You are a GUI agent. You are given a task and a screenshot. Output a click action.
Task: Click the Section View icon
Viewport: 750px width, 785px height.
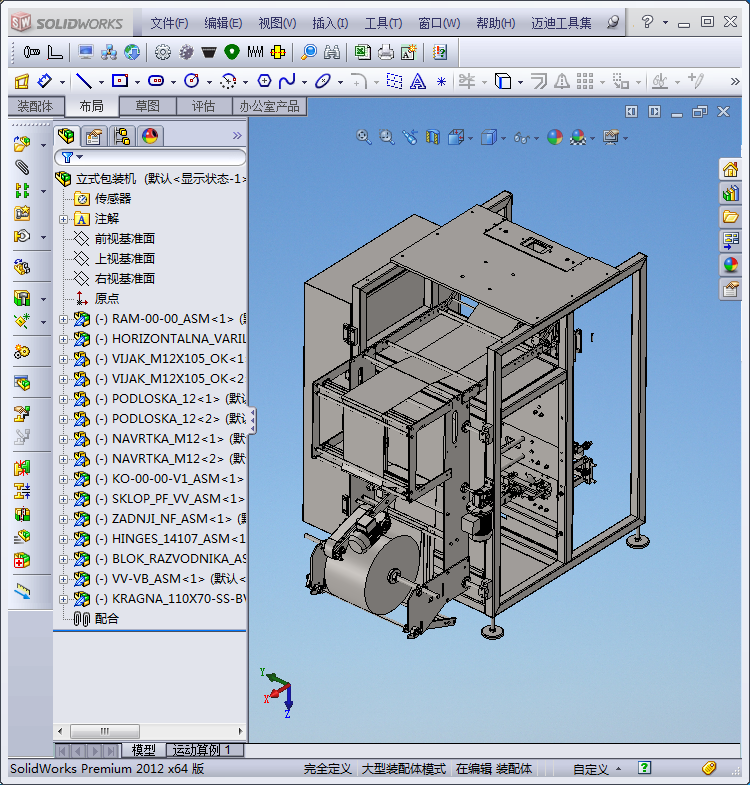point(432,137)
